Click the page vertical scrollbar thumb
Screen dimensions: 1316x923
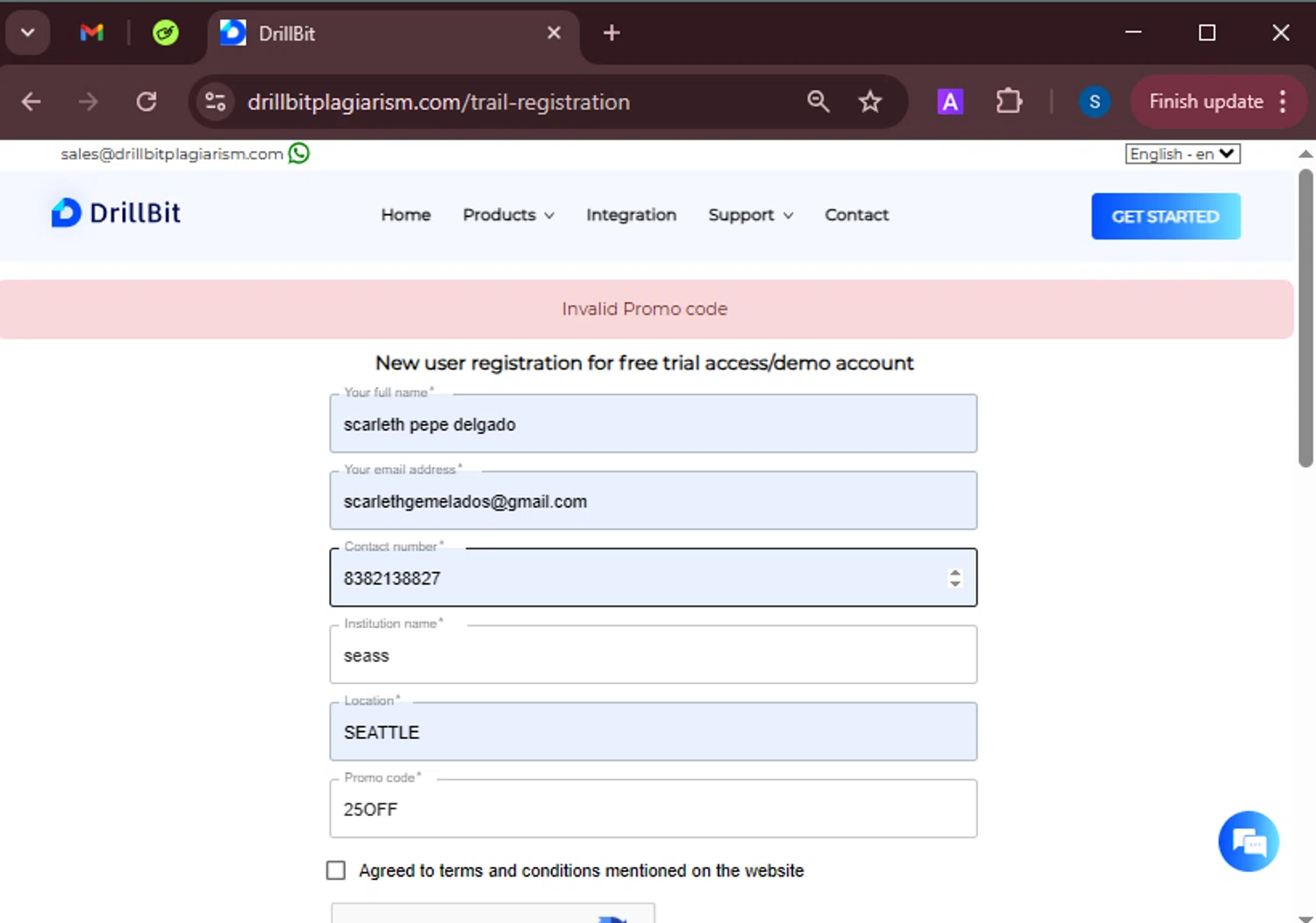tap(1305, 318)
